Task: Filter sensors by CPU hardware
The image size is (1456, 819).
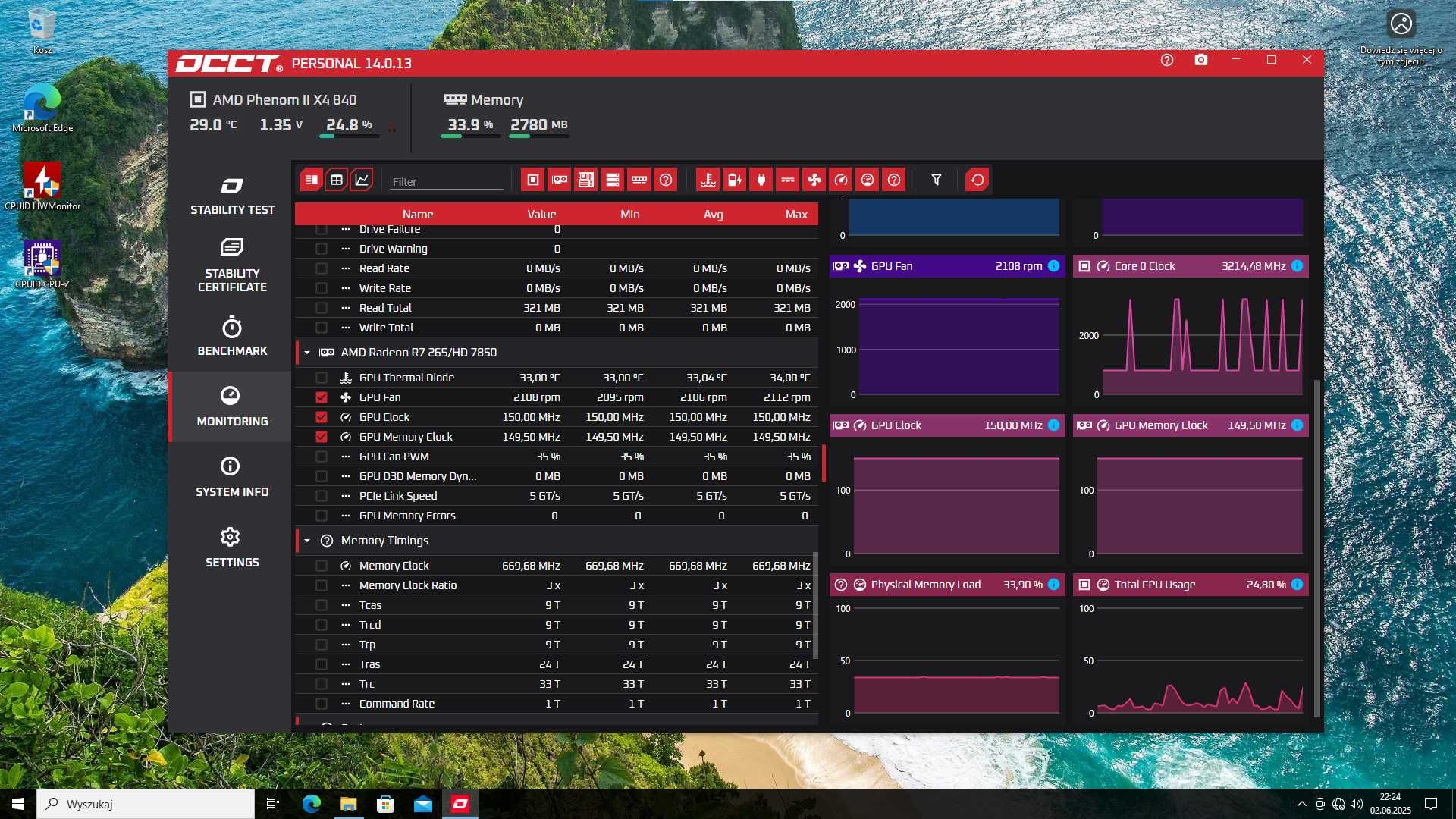Action: point(533,180)
